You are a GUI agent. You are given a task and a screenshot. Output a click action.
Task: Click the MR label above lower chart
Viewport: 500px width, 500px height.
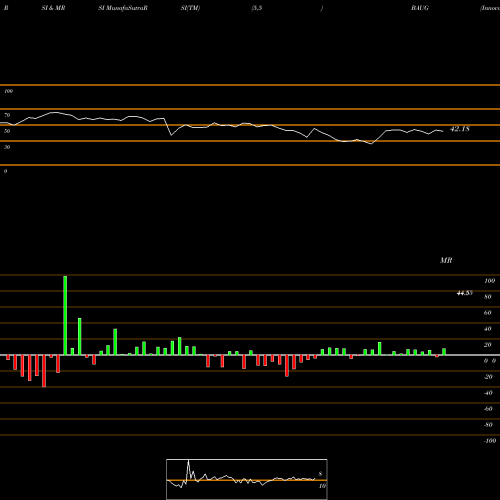446,260
